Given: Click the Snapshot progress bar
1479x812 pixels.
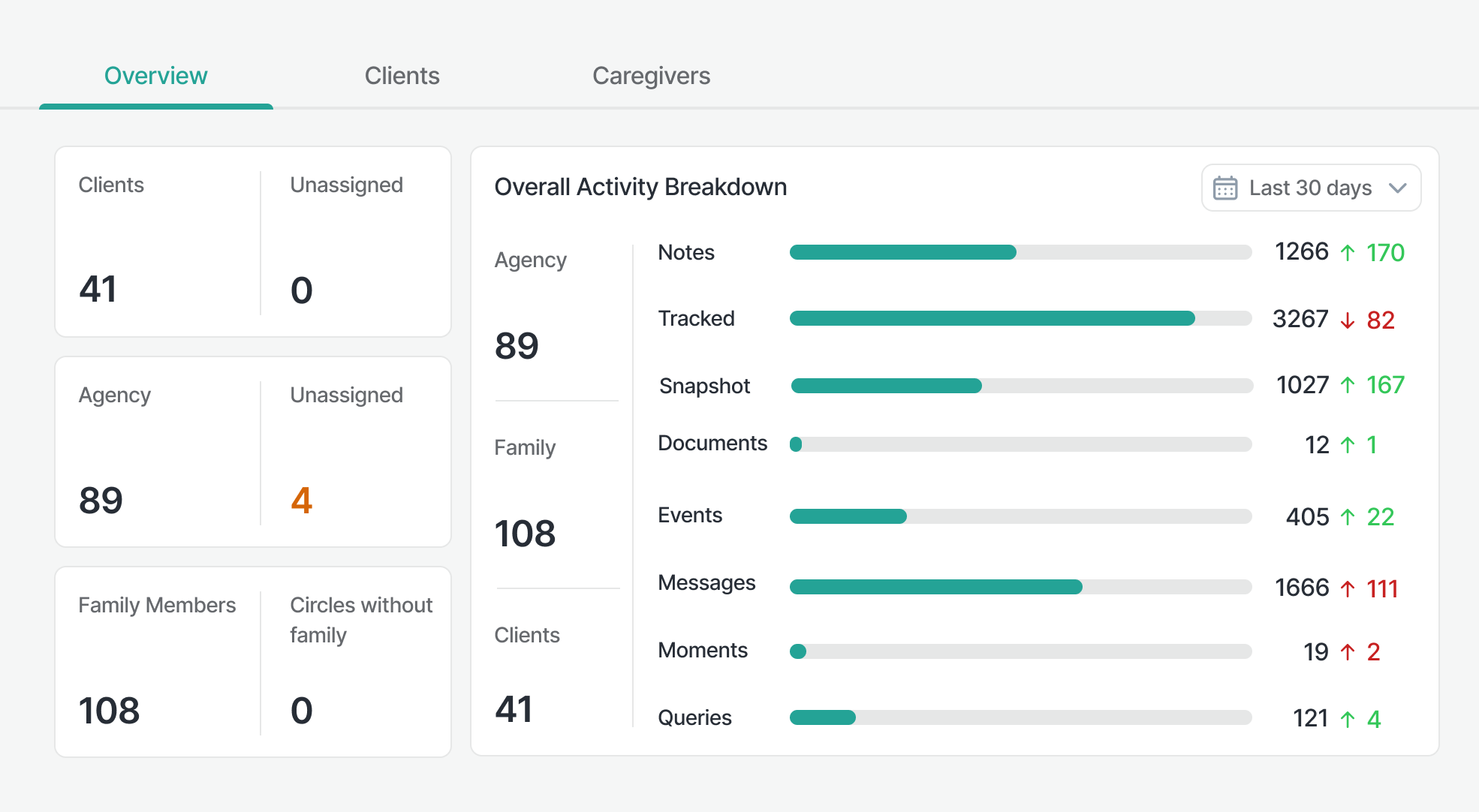Looking at the screenshot, I should (x=1022, y=386).
